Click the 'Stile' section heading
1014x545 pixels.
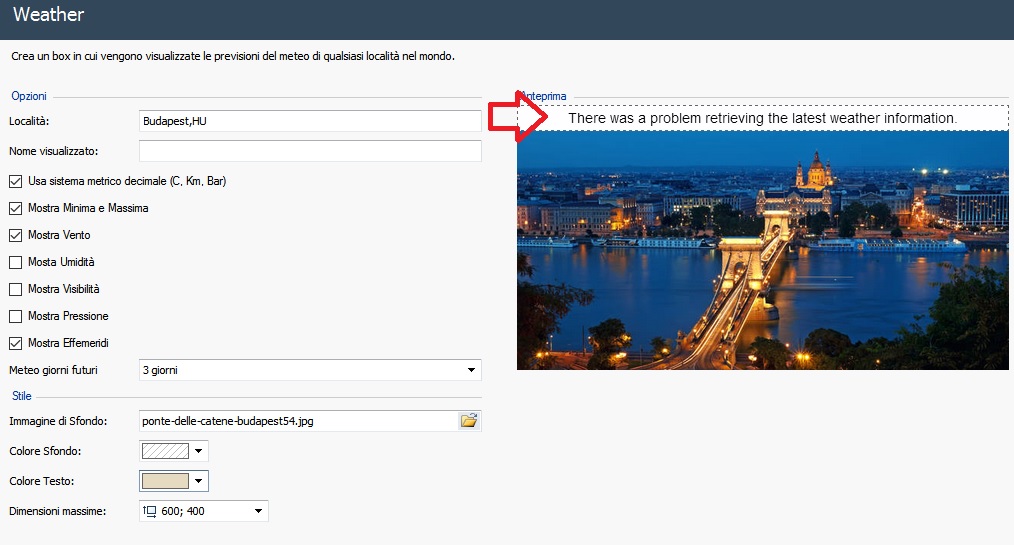pos(21,396)
